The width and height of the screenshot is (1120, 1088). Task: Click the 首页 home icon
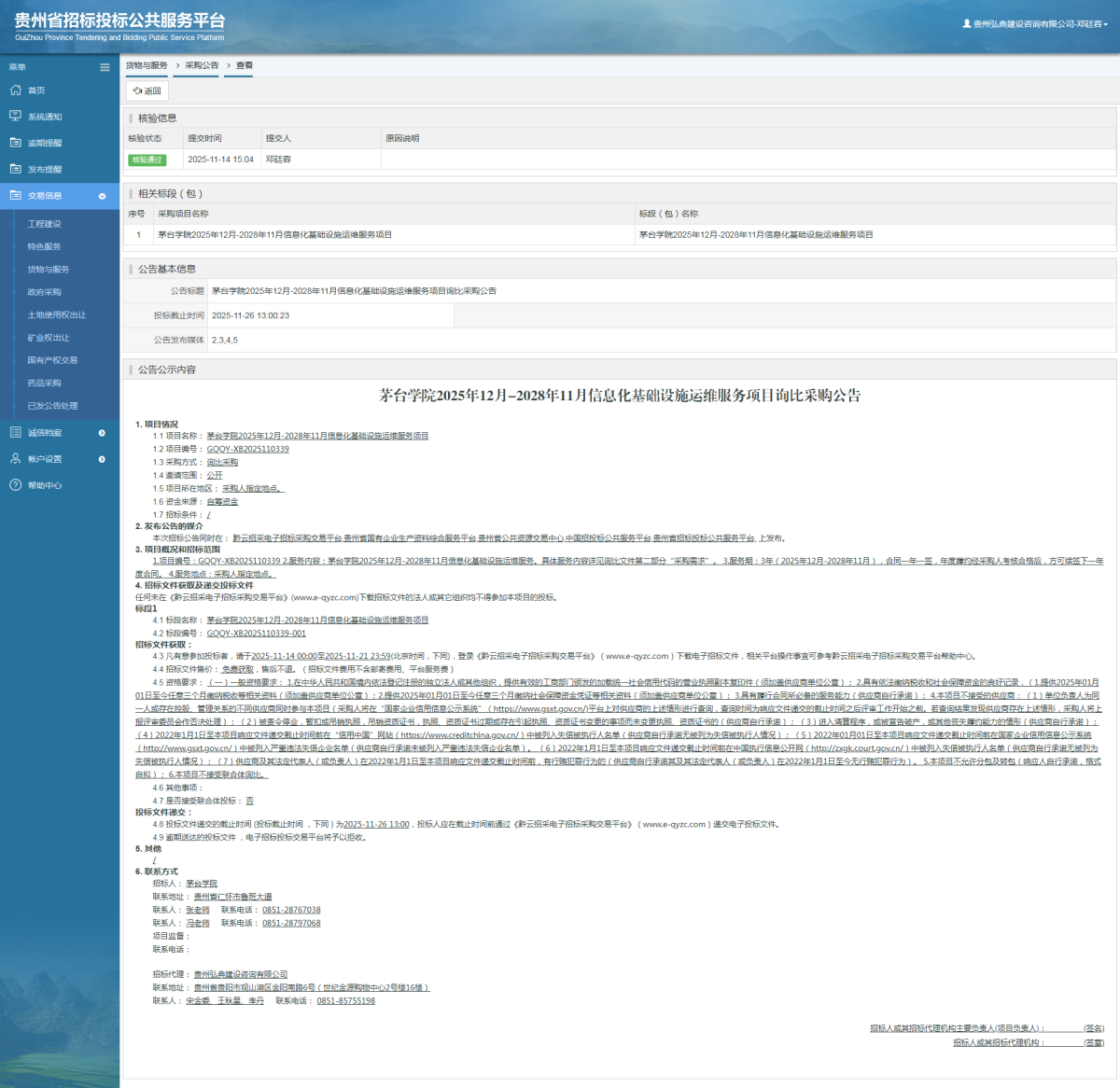pos(15,91)
